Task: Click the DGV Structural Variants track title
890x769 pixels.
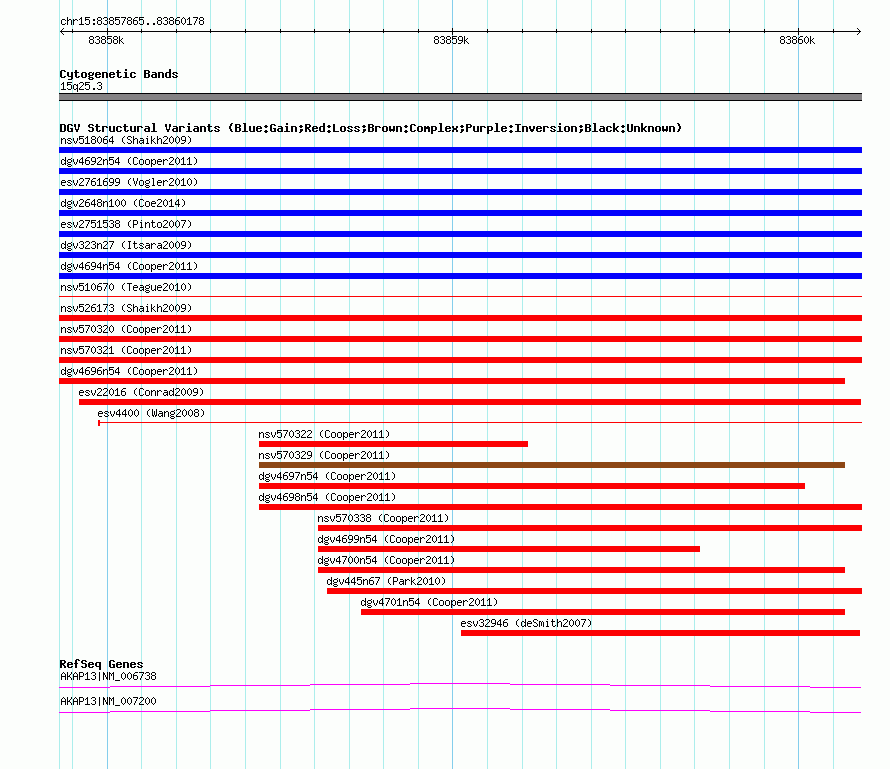Action: (371, 128)
